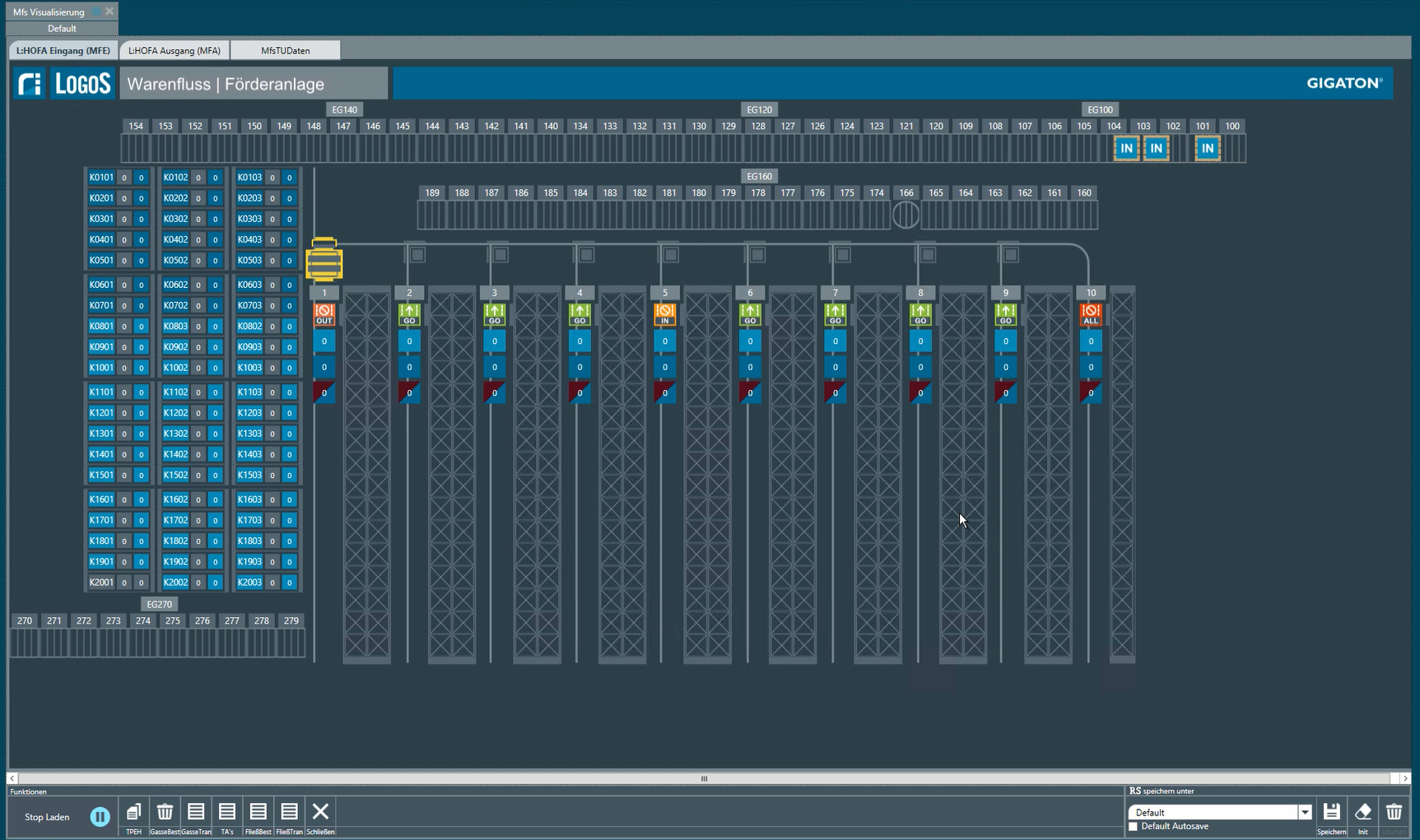
Task: Toggle aisle 10 ALL blocked status
Action: tap(1091, 314)
